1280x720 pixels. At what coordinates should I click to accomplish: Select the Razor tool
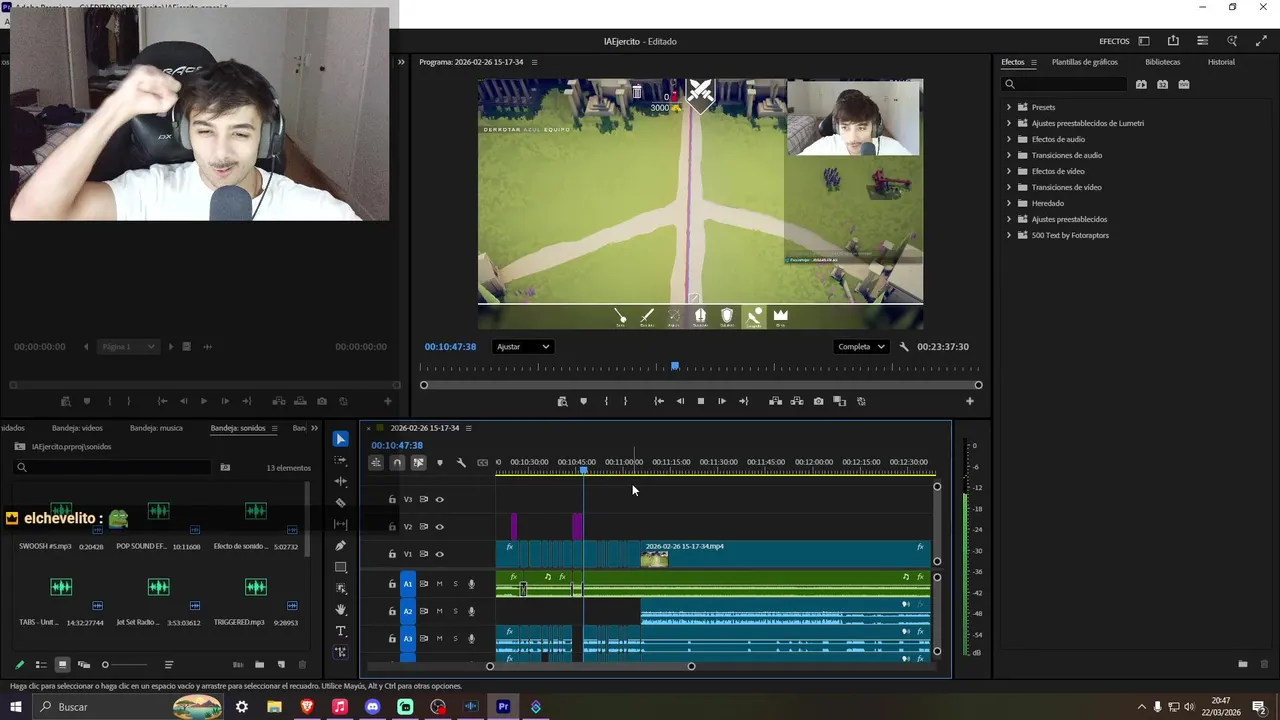coord(340,503)
